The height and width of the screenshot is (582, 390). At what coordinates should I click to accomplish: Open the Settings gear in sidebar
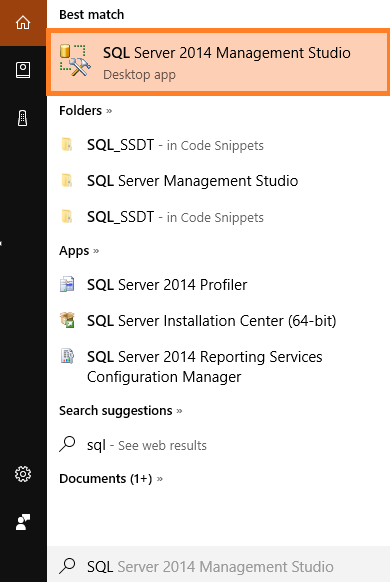pyautogui.click(x=23, y=474)
